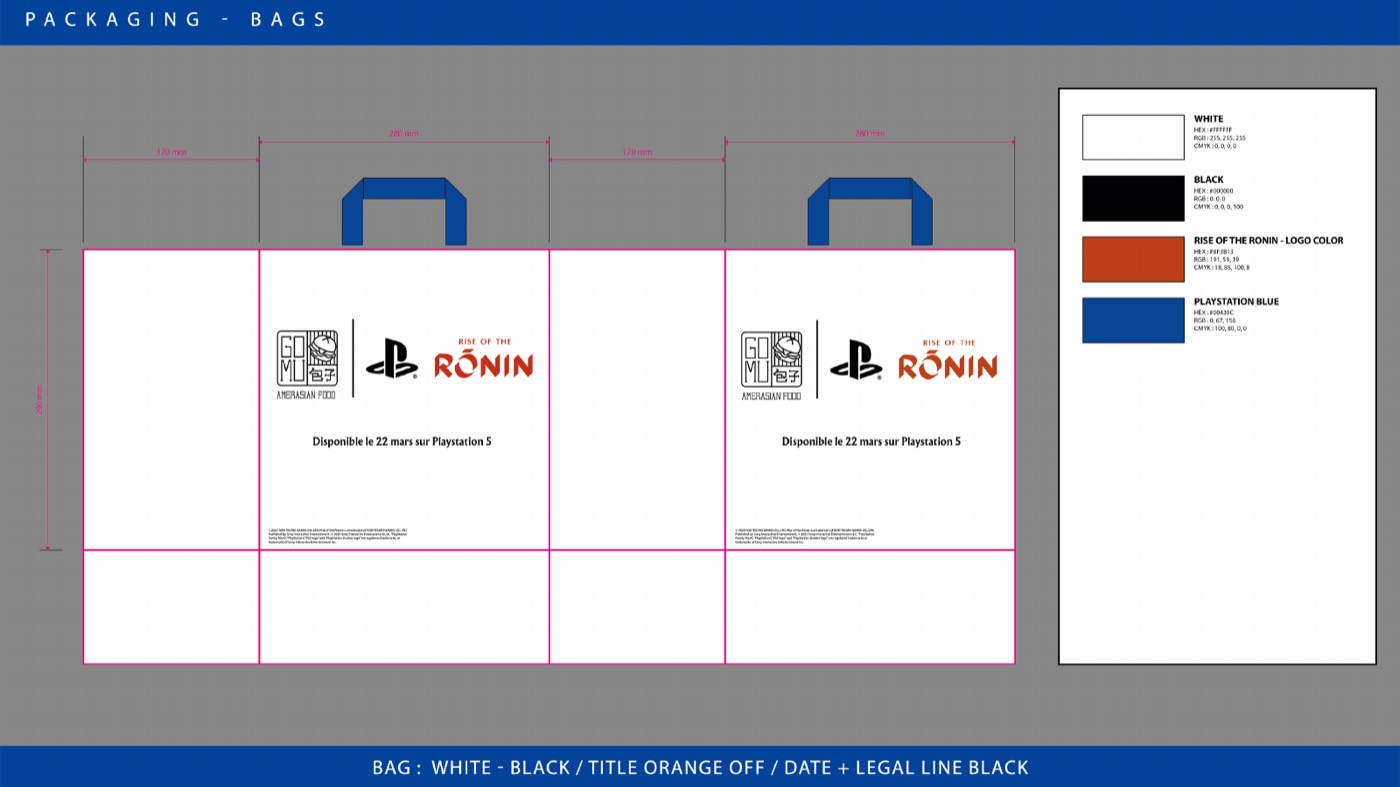Viewport: 1400px width, 787px height.
Task: Click the Rise of the Ronin logo, right bag
Action: (x=948, y=359)
